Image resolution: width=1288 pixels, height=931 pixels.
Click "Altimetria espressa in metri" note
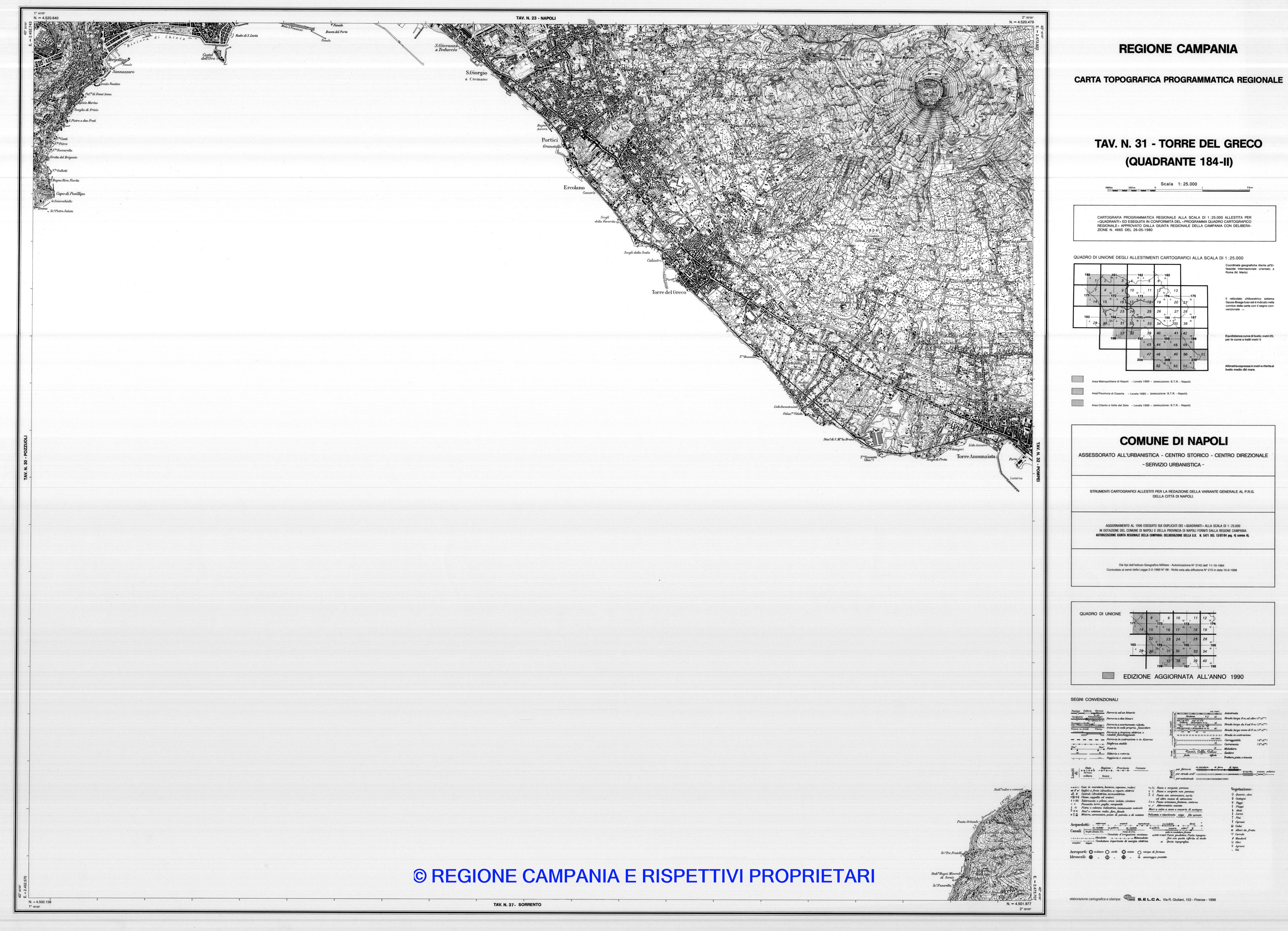[1249, 368]
